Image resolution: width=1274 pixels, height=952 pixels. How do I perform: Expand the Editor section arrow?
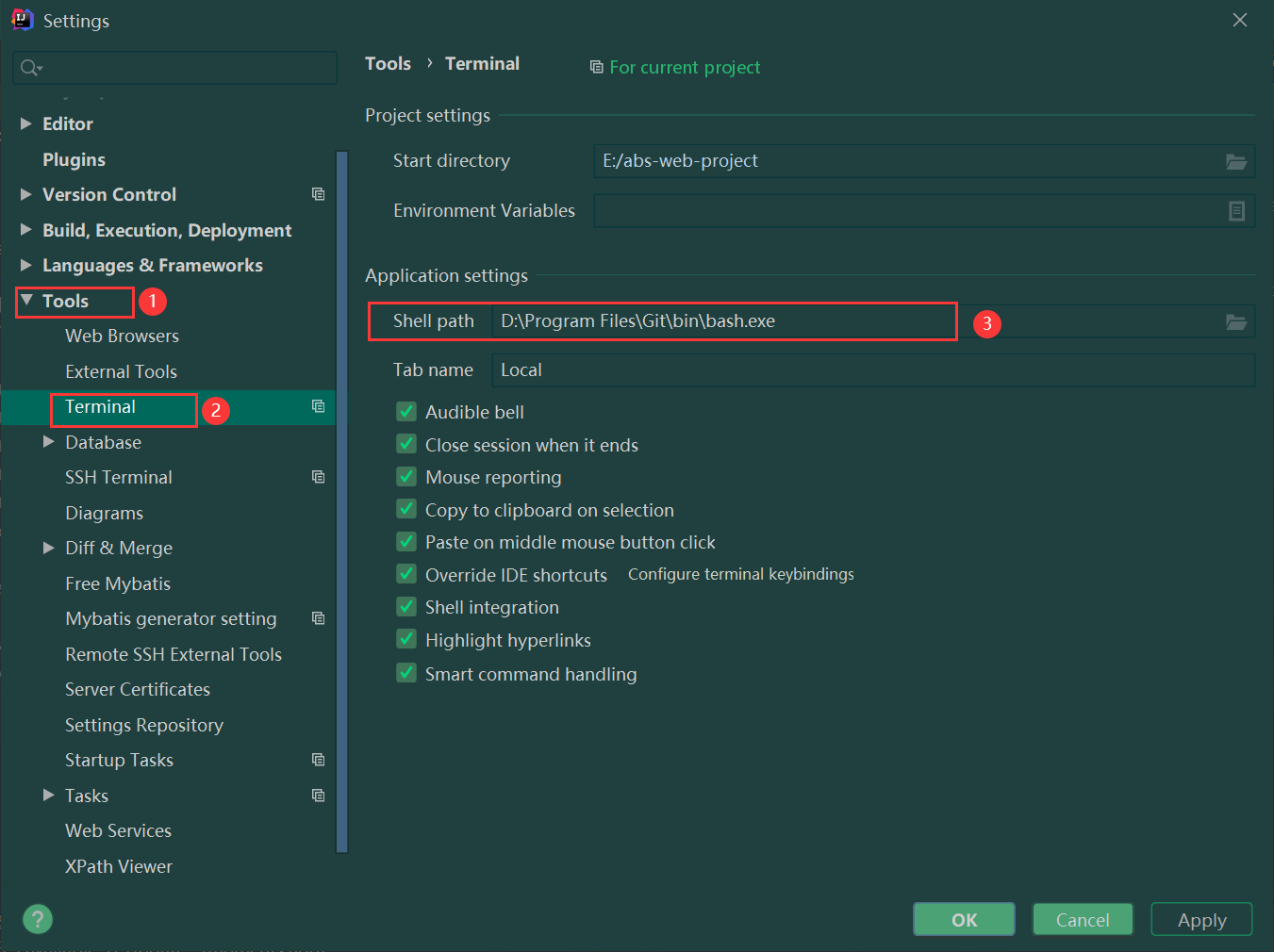25,123
